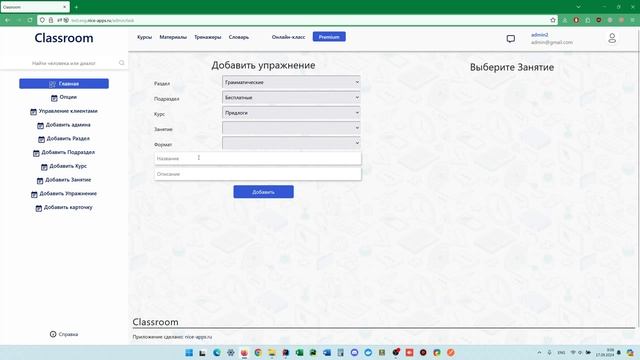Open the Добавить Раздел link
The image size is (640, 360).
[x=68, y=138]
